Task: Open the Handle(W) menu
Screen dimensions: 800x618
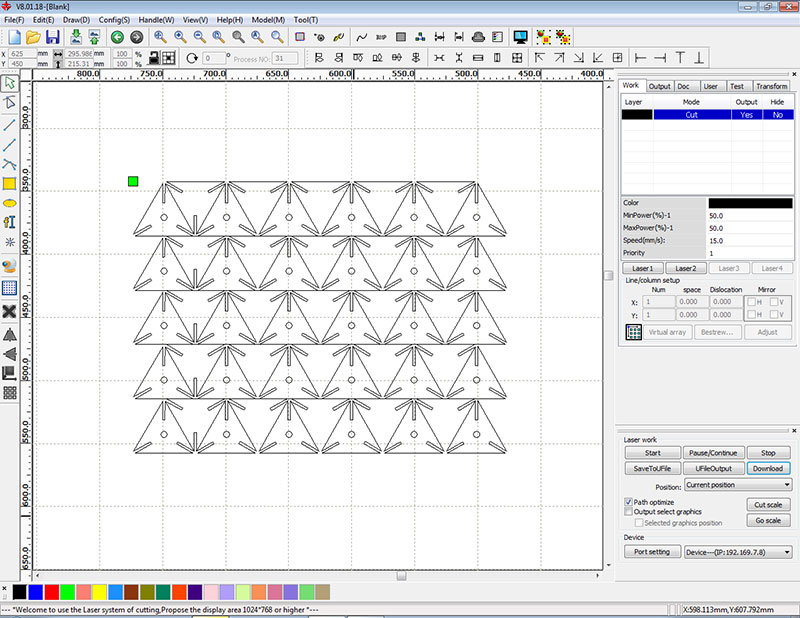Action: tap(156, 20)
